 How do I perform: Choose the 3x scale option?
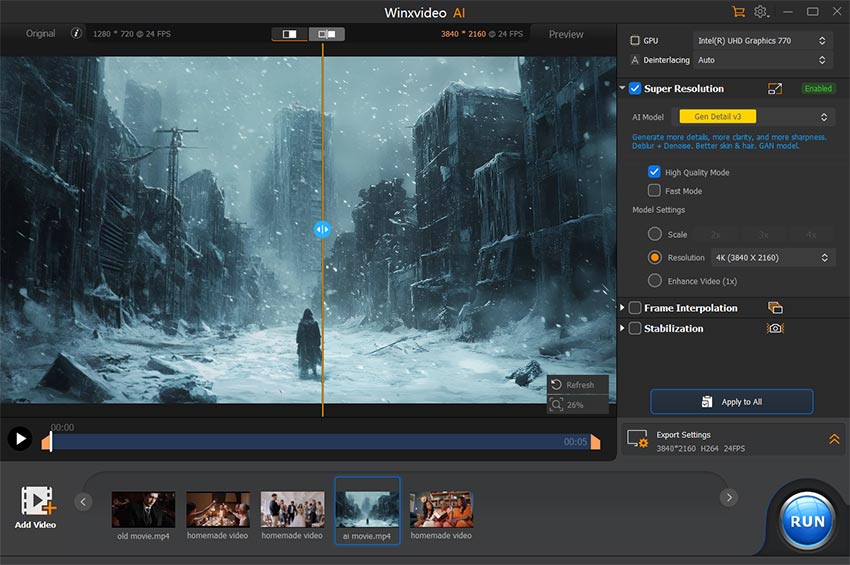point(763,235)
